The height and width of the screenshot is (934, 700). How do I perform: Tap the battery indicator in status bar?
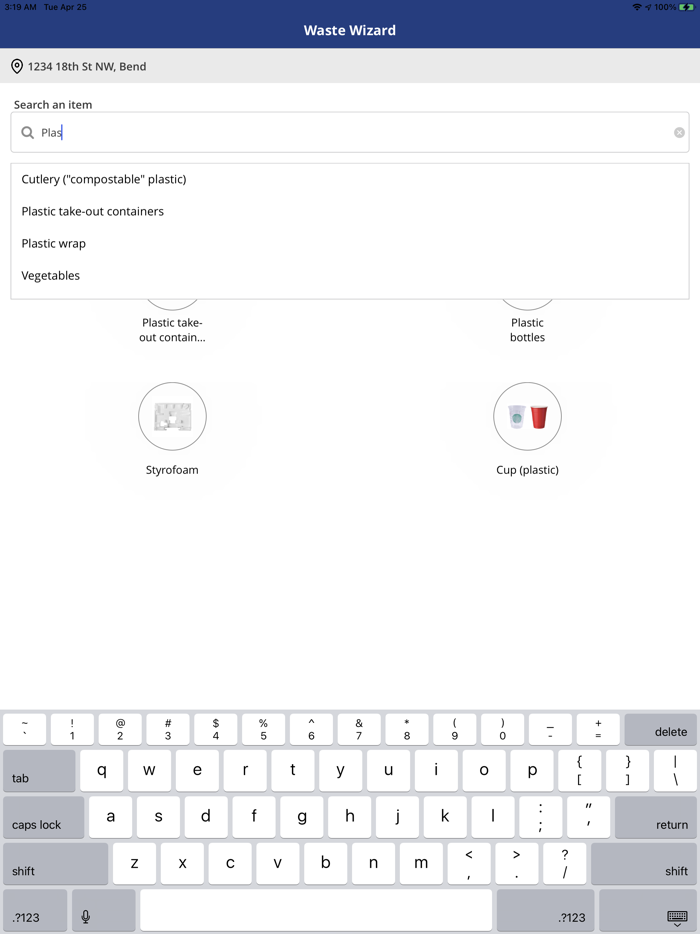[686, 7]
